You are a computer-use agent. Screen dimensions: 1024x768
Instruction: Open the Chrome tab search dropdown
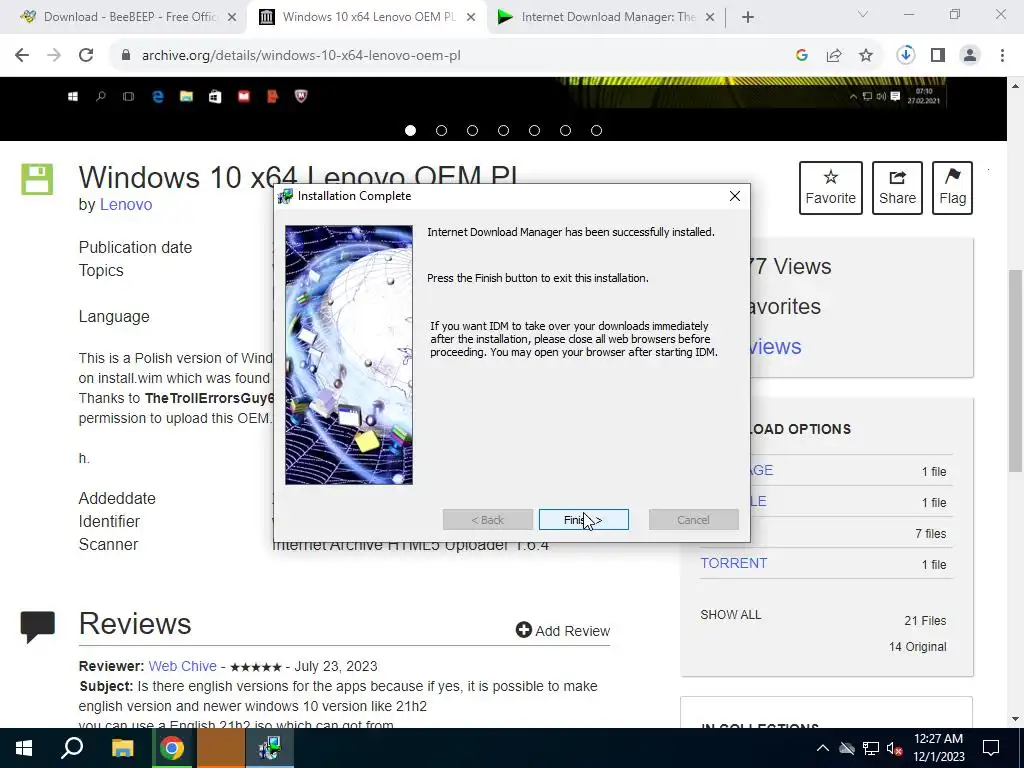(863, 14)
